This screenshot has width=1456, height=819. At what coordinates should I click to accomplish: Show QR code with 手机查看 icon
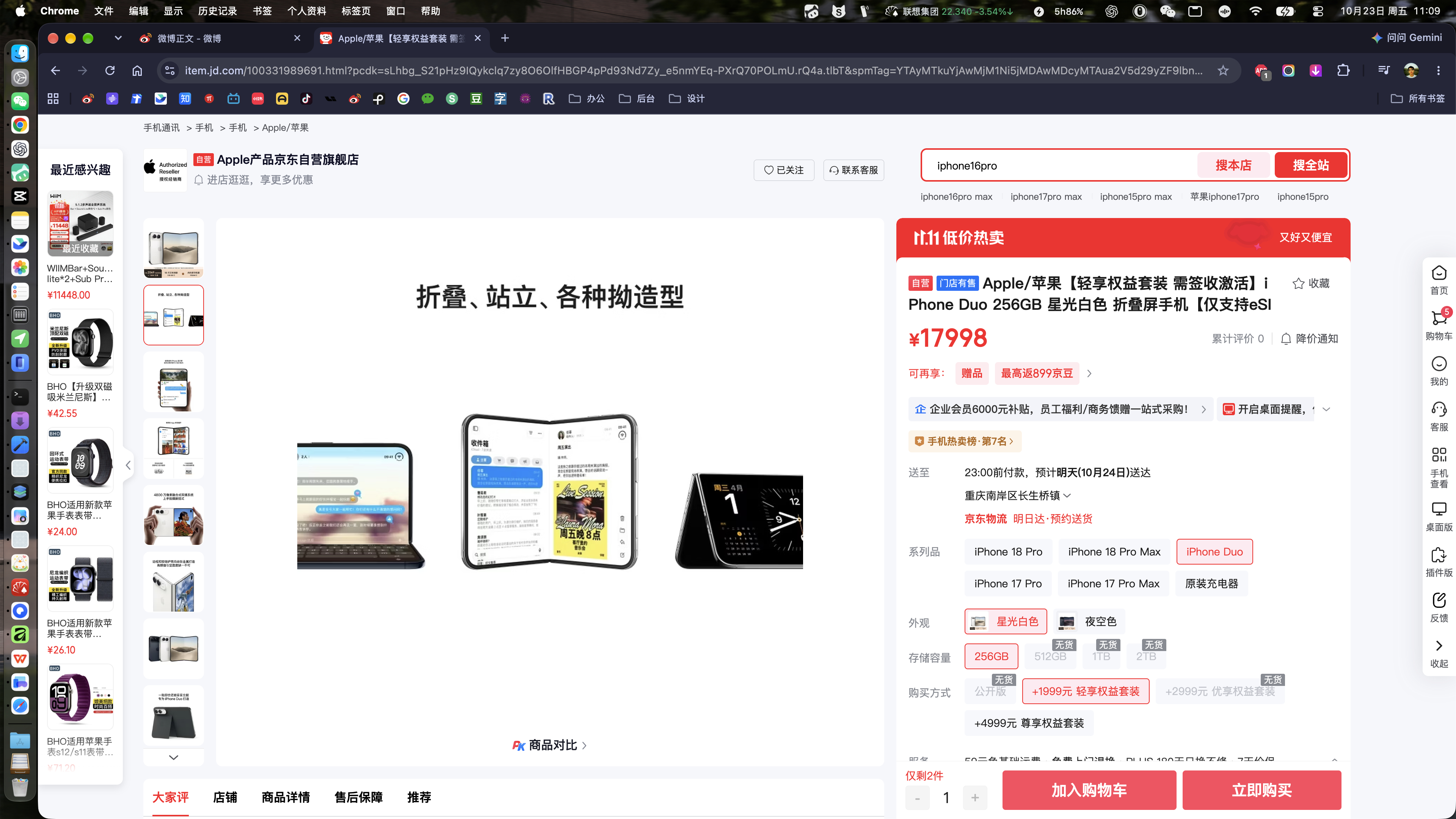(1439, 455)
